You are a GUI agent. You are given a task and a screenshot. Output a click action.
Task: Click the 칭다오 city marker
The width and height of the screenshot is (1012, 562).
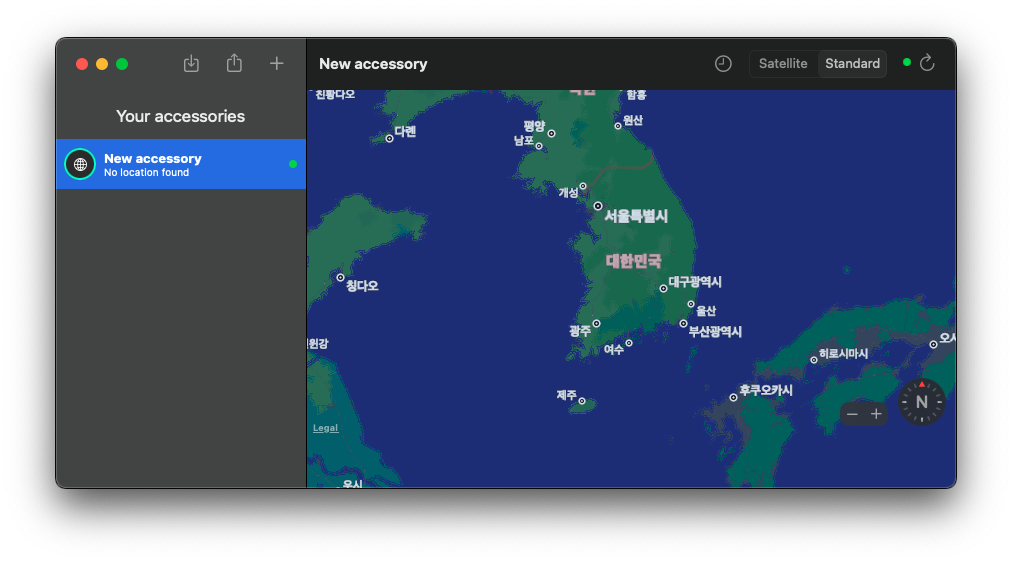coord(340,277)
